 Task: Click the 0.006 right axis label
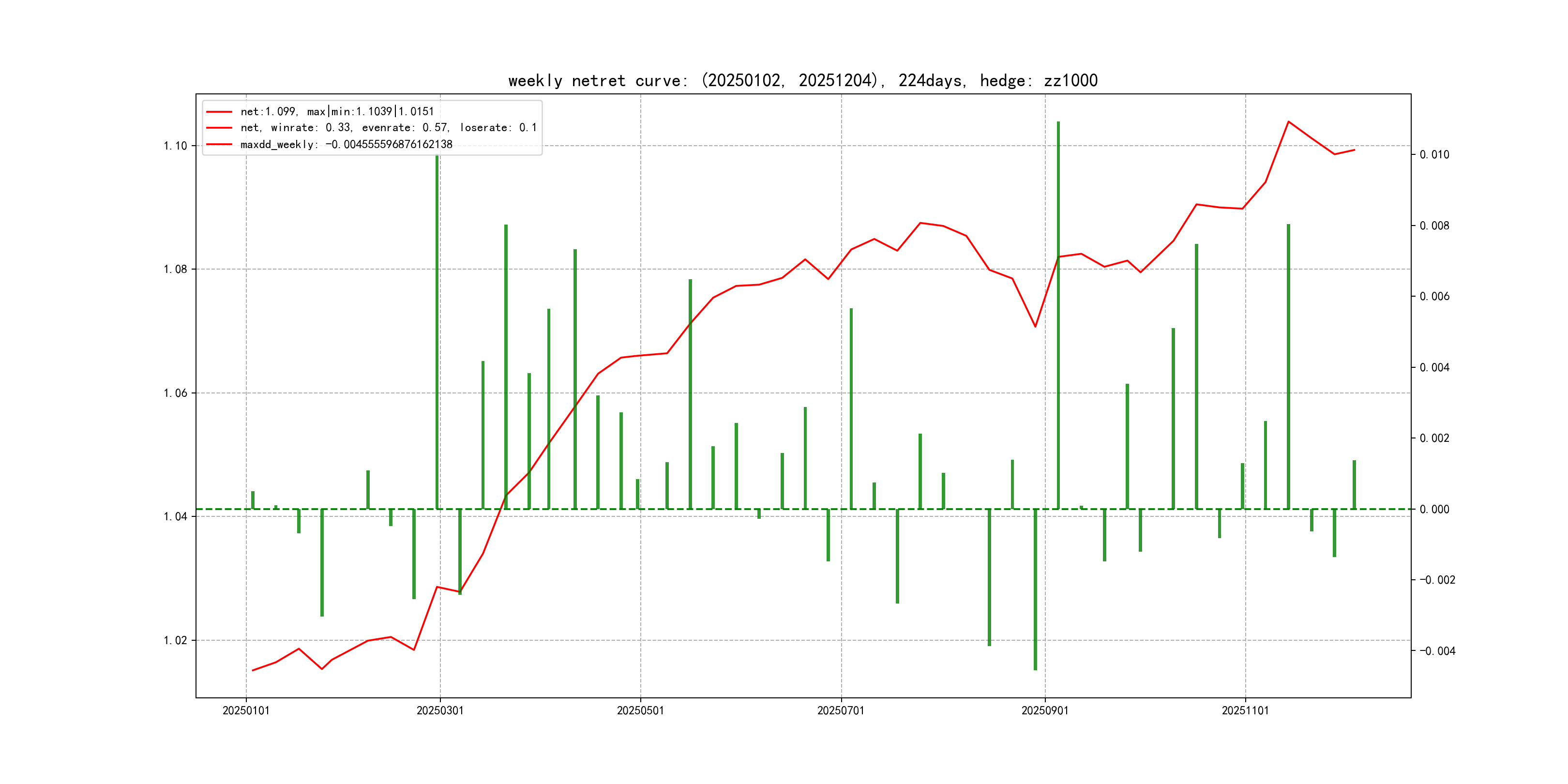coord(1435,297)
